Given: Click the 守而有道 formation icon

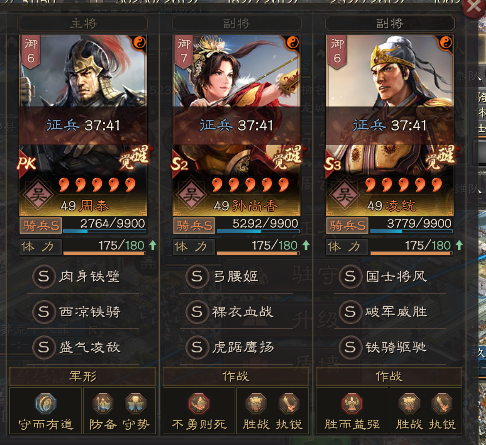Looking at the screenshot, I should point(46,403).
